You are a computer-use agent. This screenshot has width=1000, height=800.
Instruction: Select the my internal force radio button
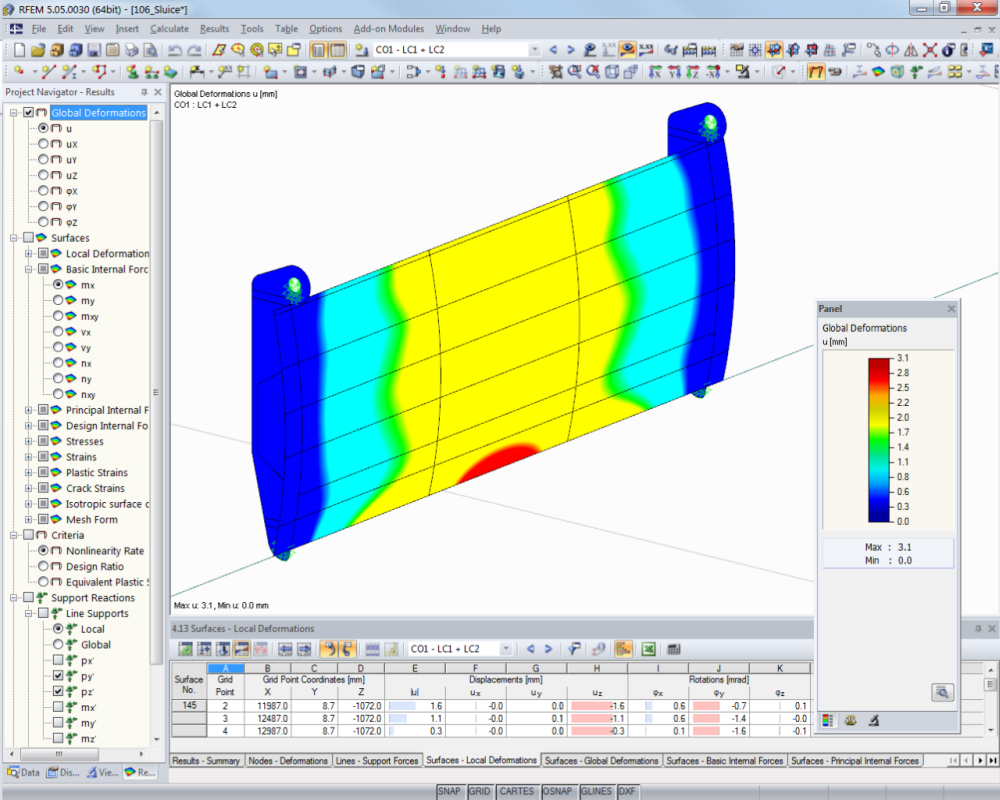click(x=58, y=300)
